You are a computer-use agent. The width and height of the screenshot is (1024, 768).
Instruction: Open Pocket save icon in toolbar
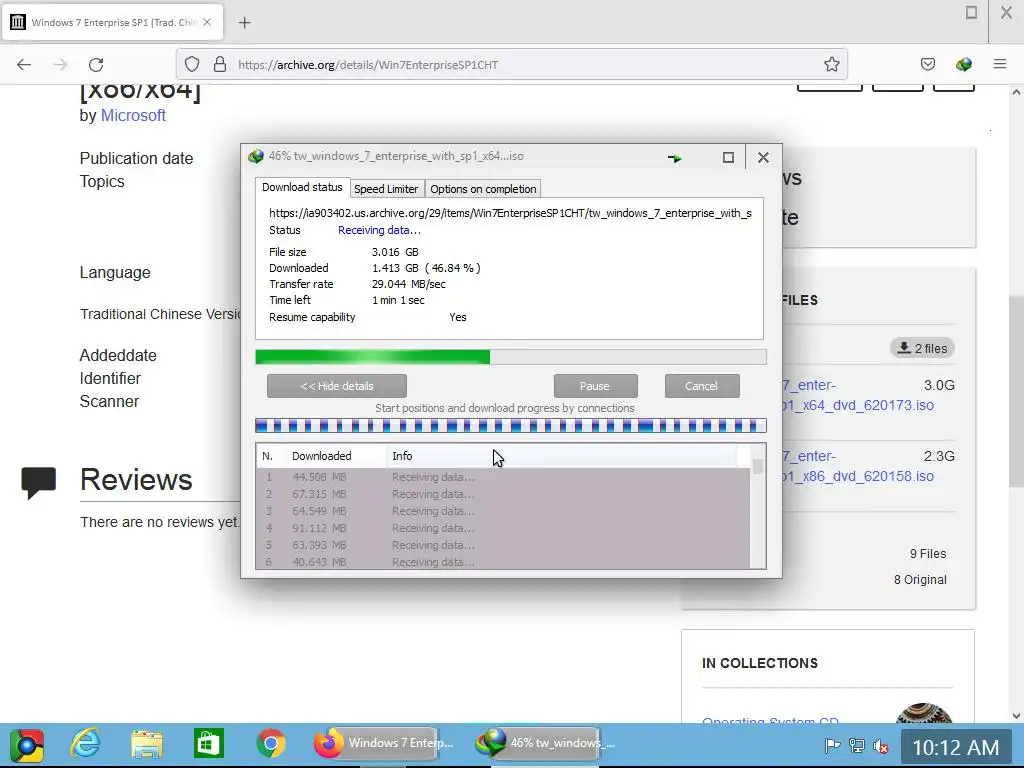click(x=927, y=64)
